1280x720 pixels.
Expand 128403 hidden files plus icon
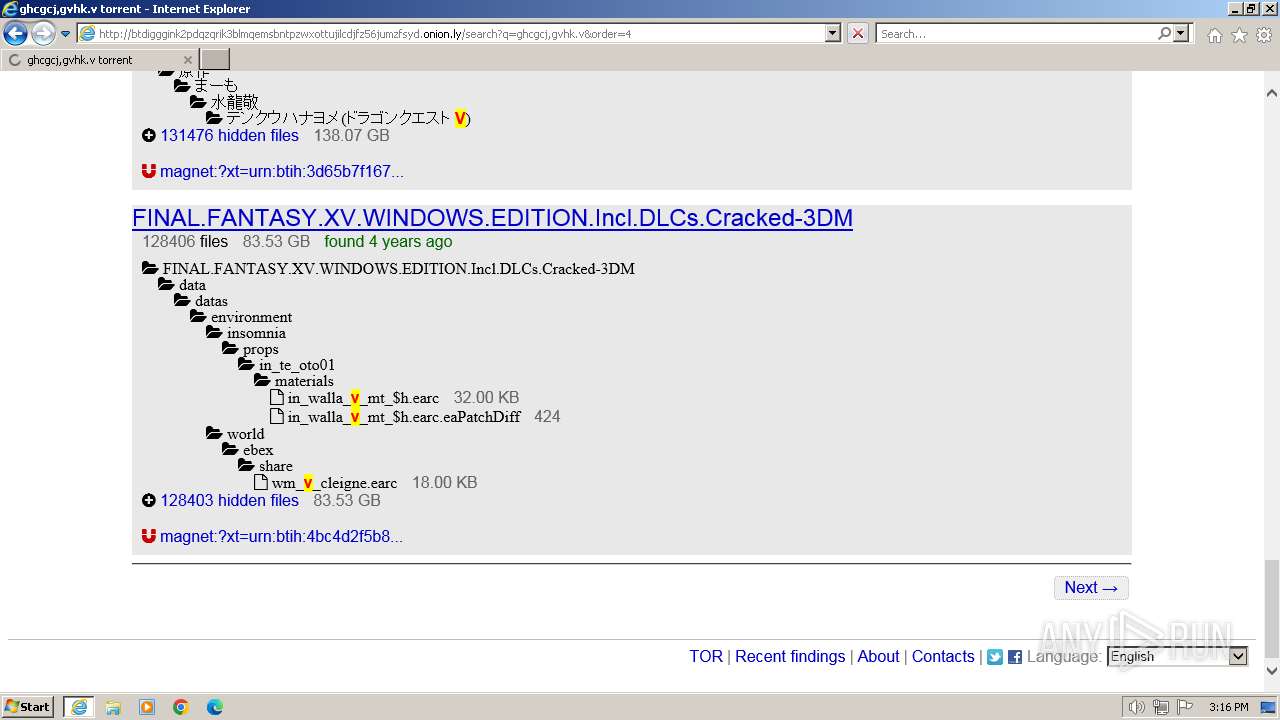click(149, 500)
